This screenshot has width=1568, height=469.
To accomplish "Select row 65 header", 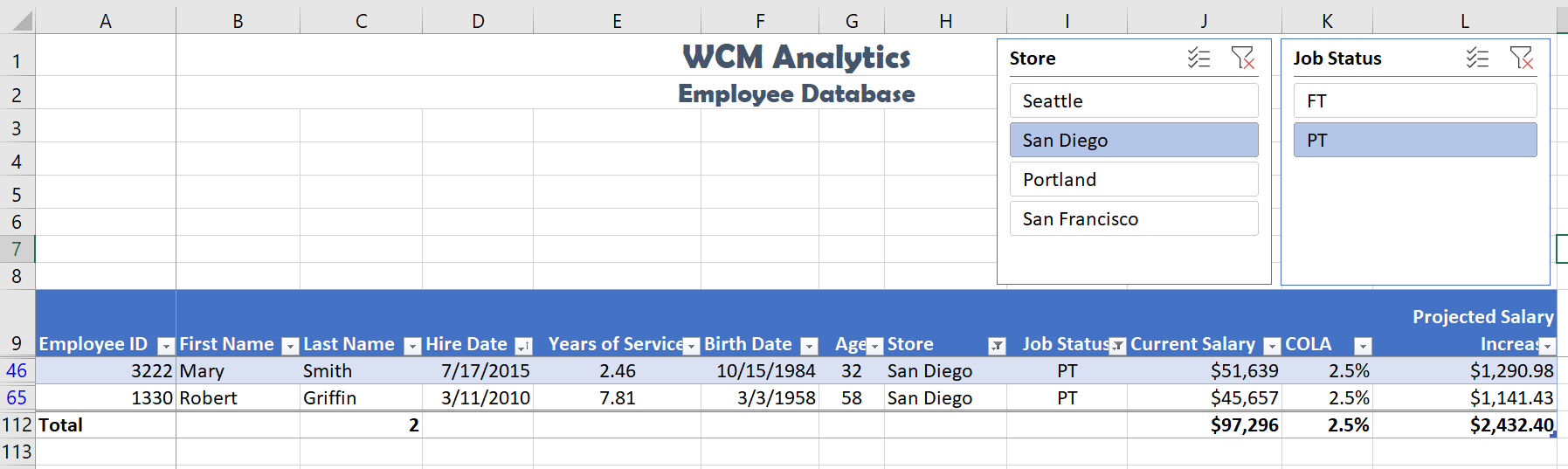I will 17,397.
